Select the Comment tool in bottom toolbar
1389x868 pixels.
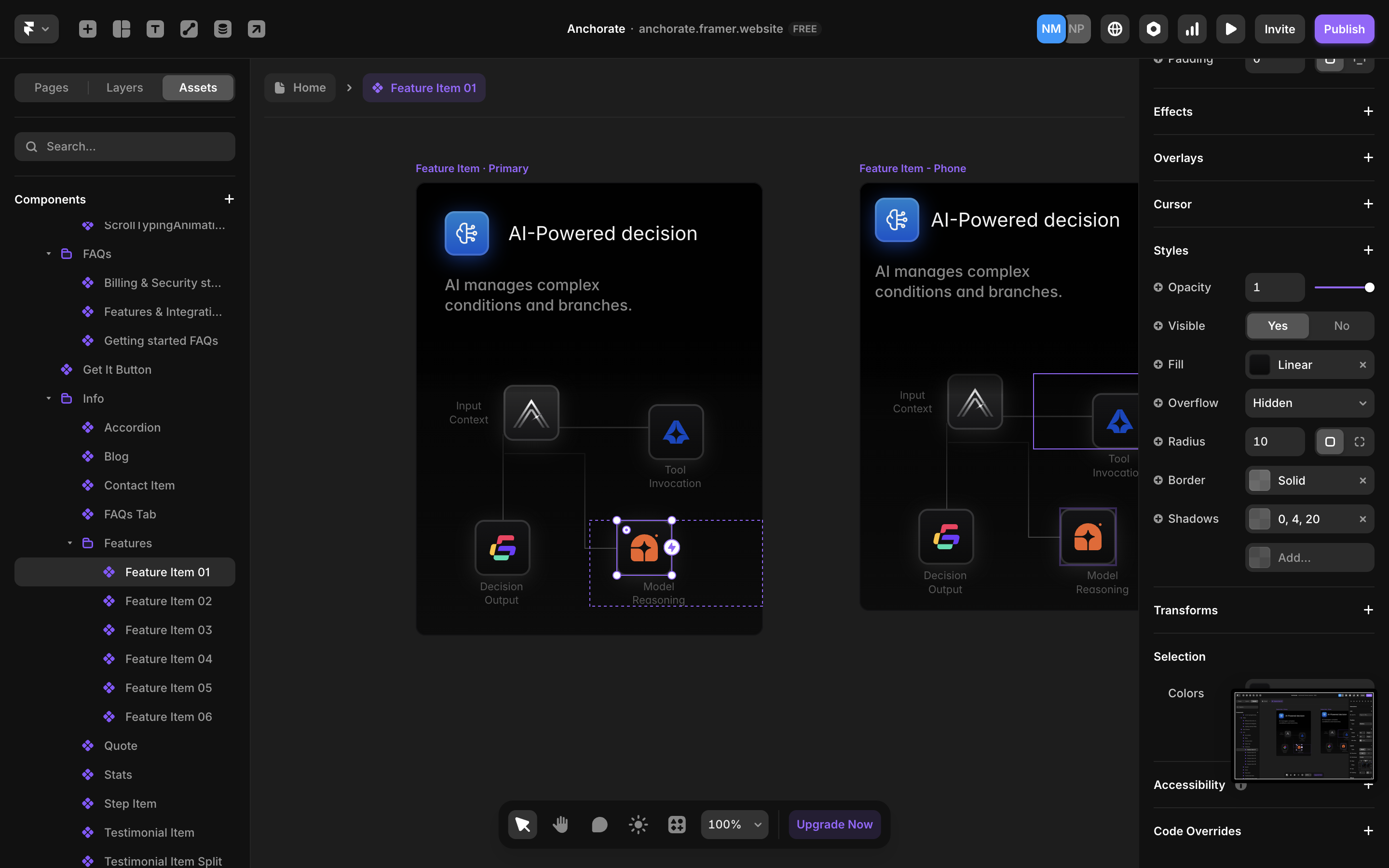click(599, 825)
